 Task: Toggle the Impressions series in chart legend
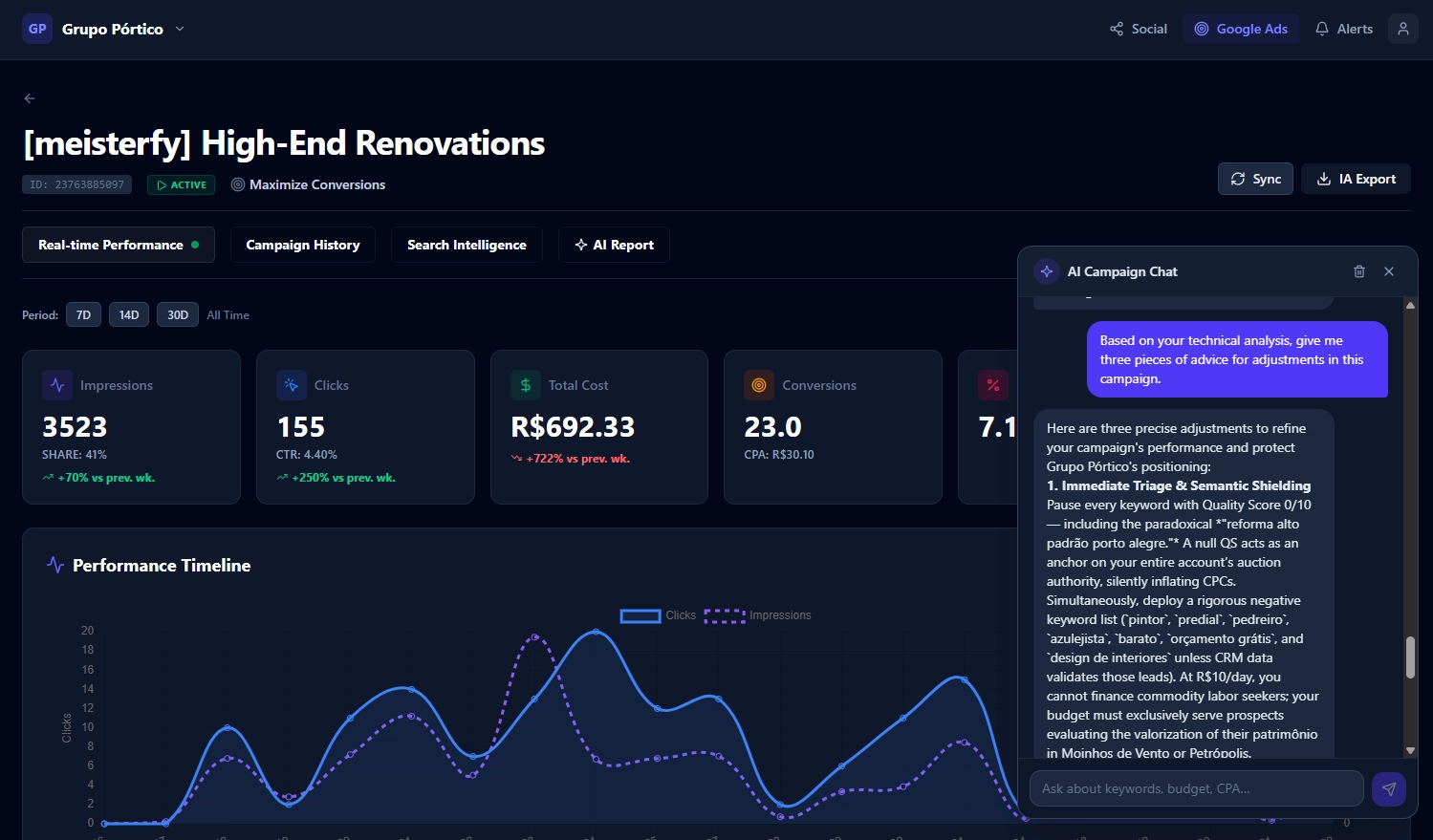click(x=757, y=615)
